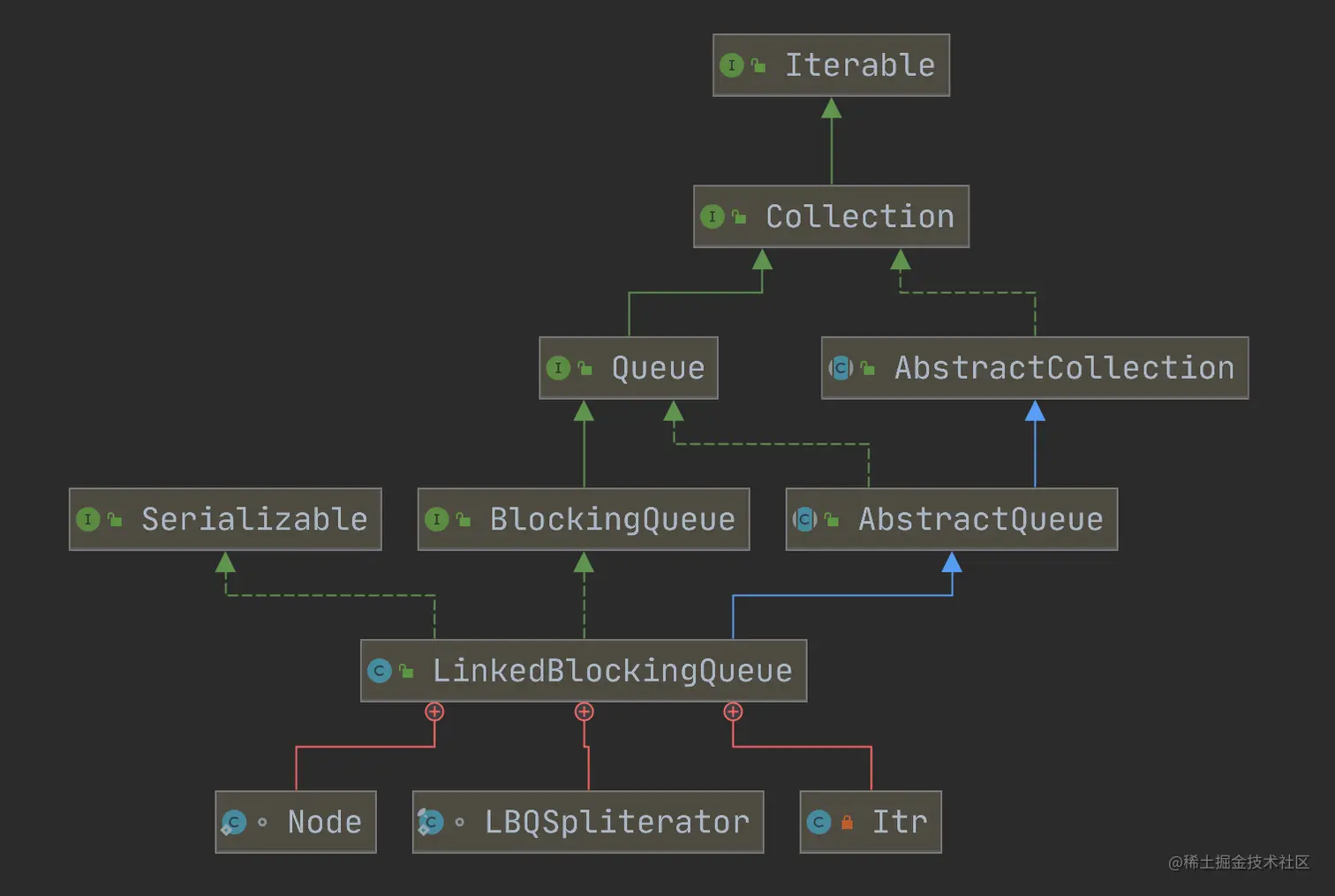Click the Serializable node label
This screenshot has height=896, width=1335.
pyautogui.click(x=253, y=519)
